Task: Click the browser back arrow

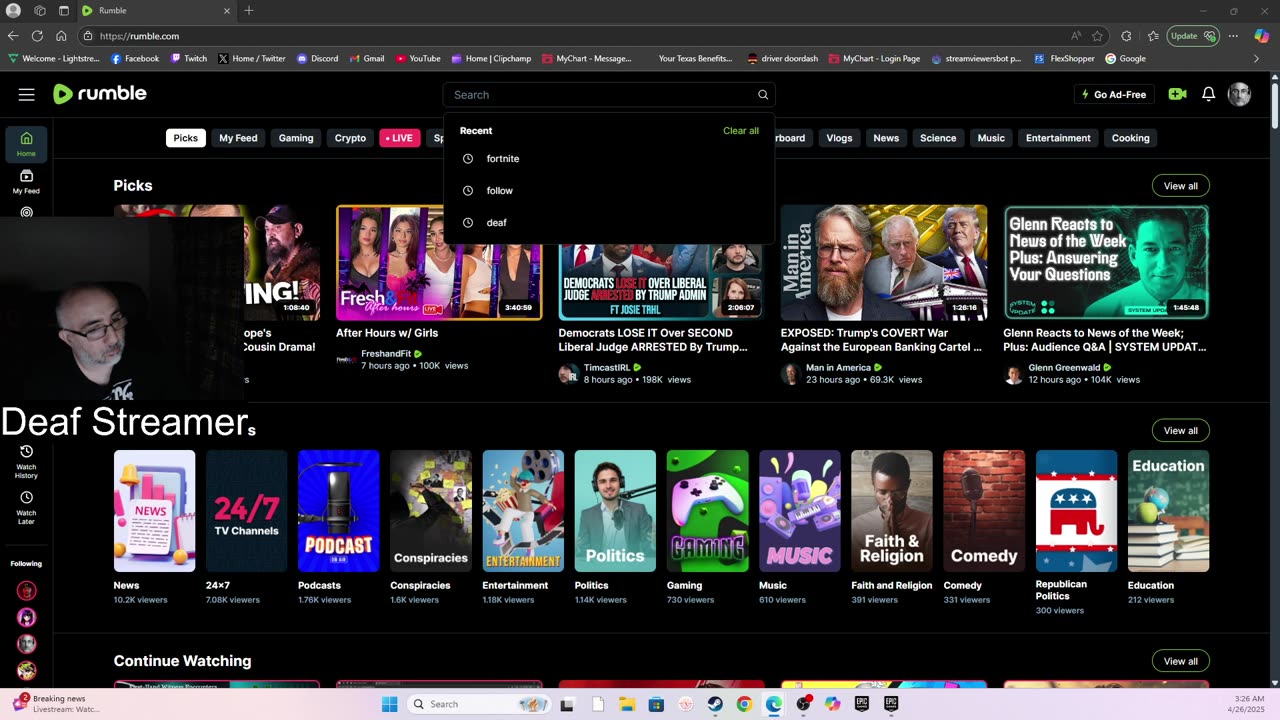Action: [13, 36]
